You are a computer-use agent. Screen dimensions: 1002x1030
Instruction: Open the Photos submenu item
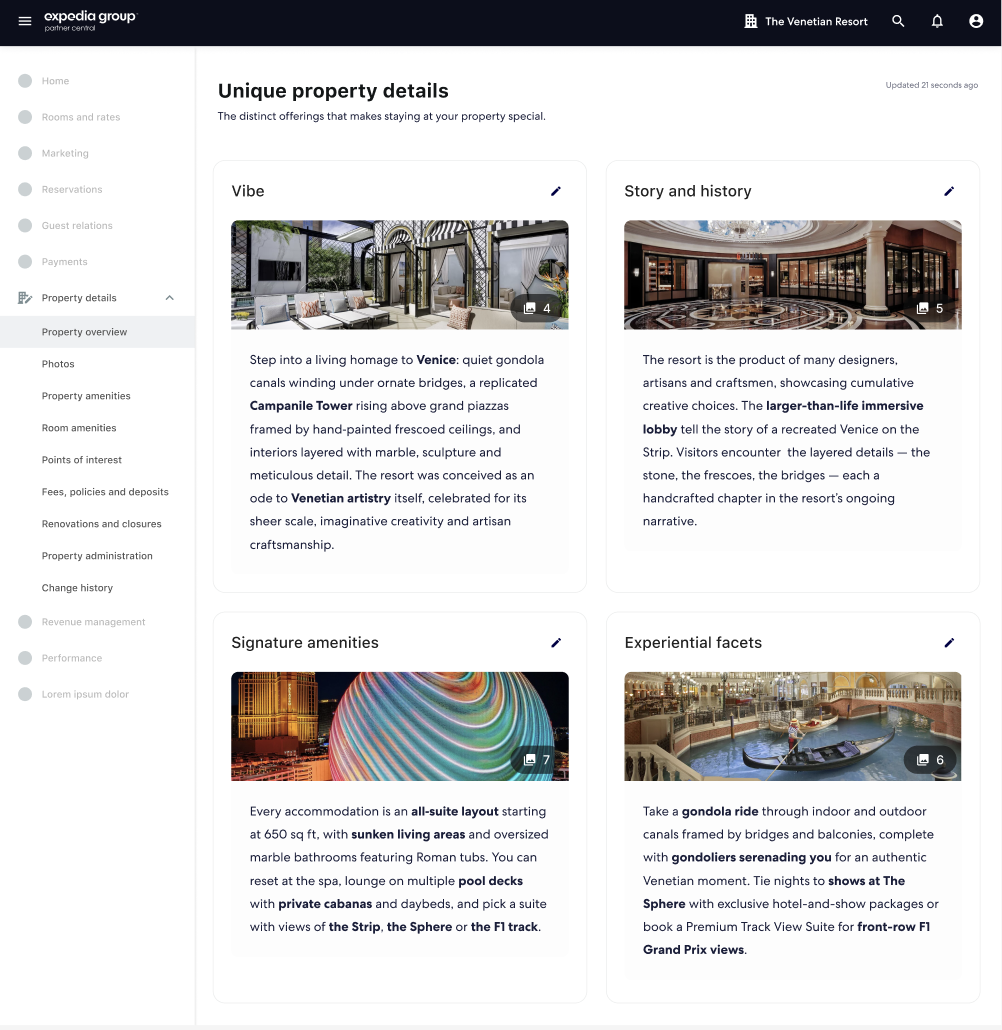58,364
